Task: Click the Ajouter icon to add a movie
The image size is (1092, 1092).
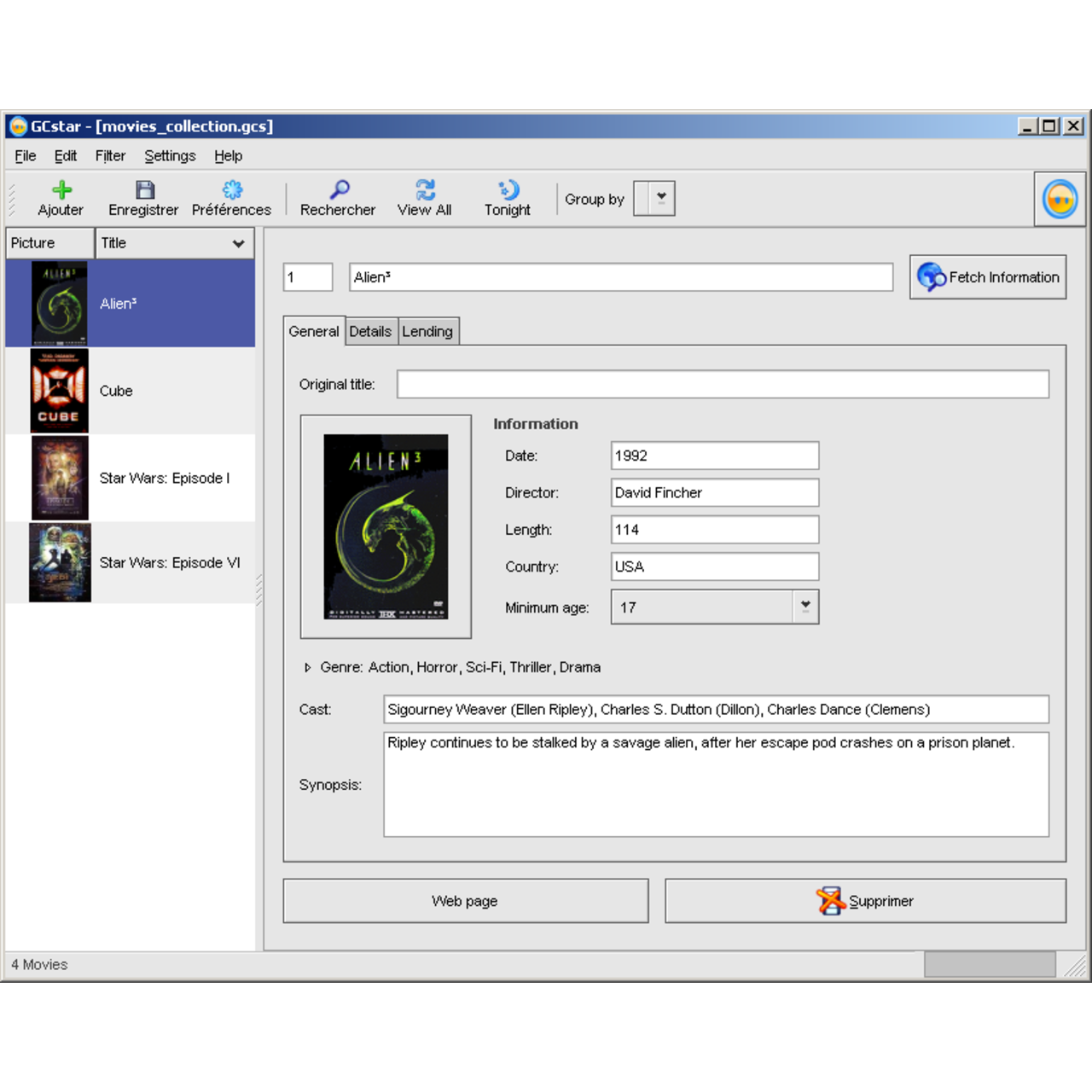Action: pyautogui.click(x=60, y=189)
